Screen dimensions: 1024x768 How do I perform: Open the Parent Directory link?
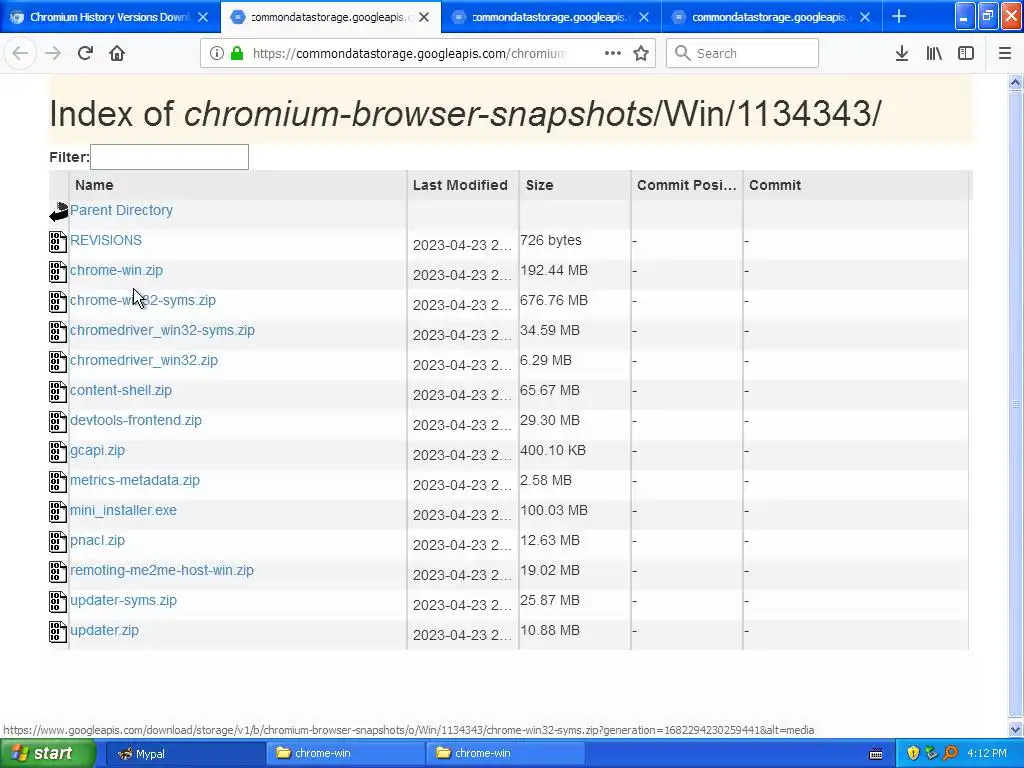(121, 210)
